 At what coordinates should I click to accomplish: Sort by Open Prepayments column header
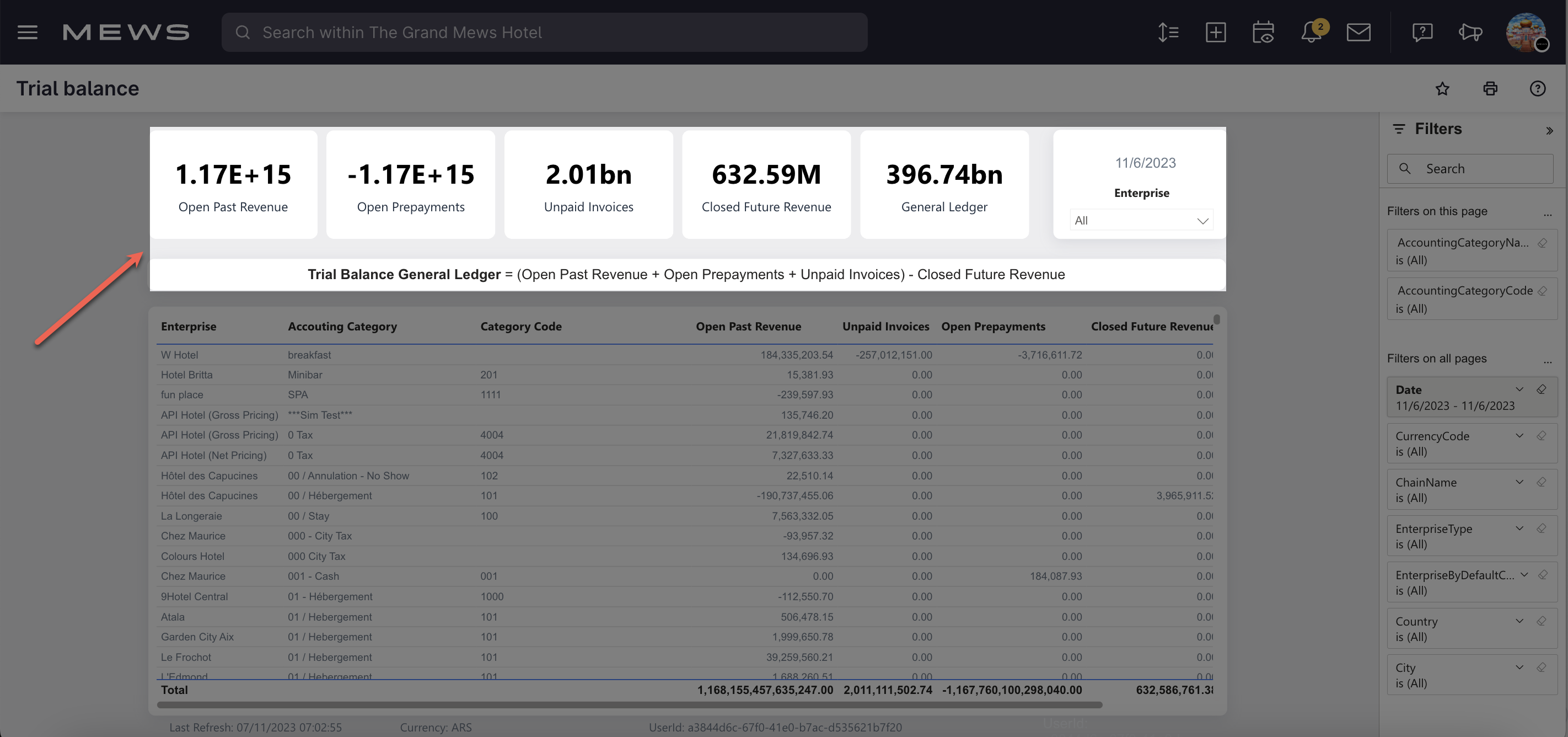tap(994, 327)
